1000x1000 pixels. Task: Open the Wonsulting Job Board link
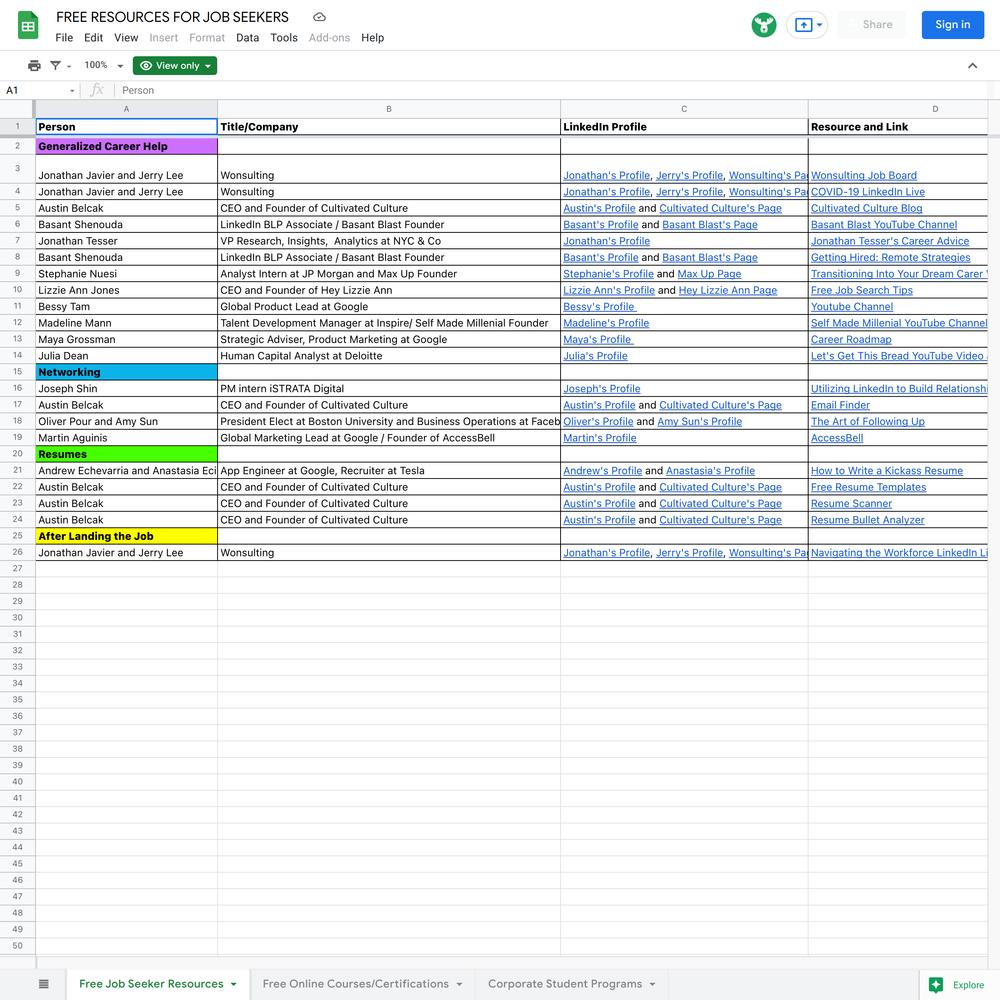pyautogui.click(x=864, y=175)
